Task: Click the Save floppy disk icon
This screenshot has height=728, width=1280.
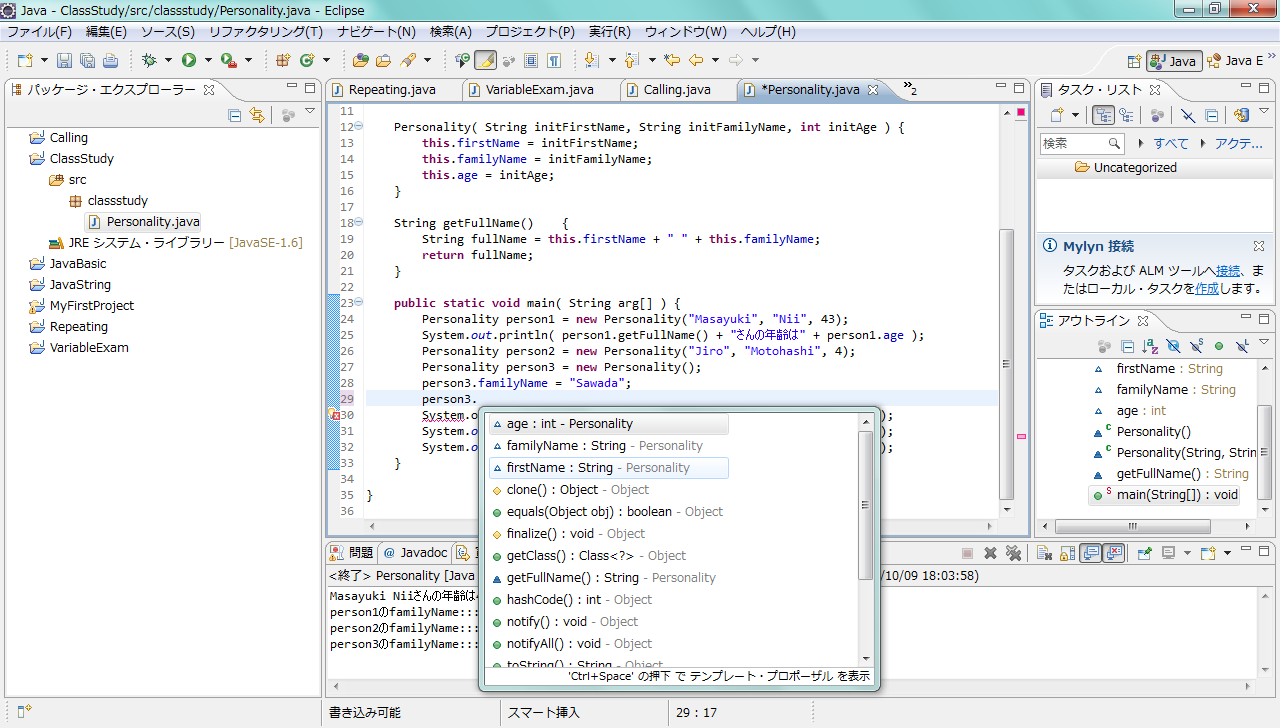Action: pyautogui.click(x=64, y=60)
